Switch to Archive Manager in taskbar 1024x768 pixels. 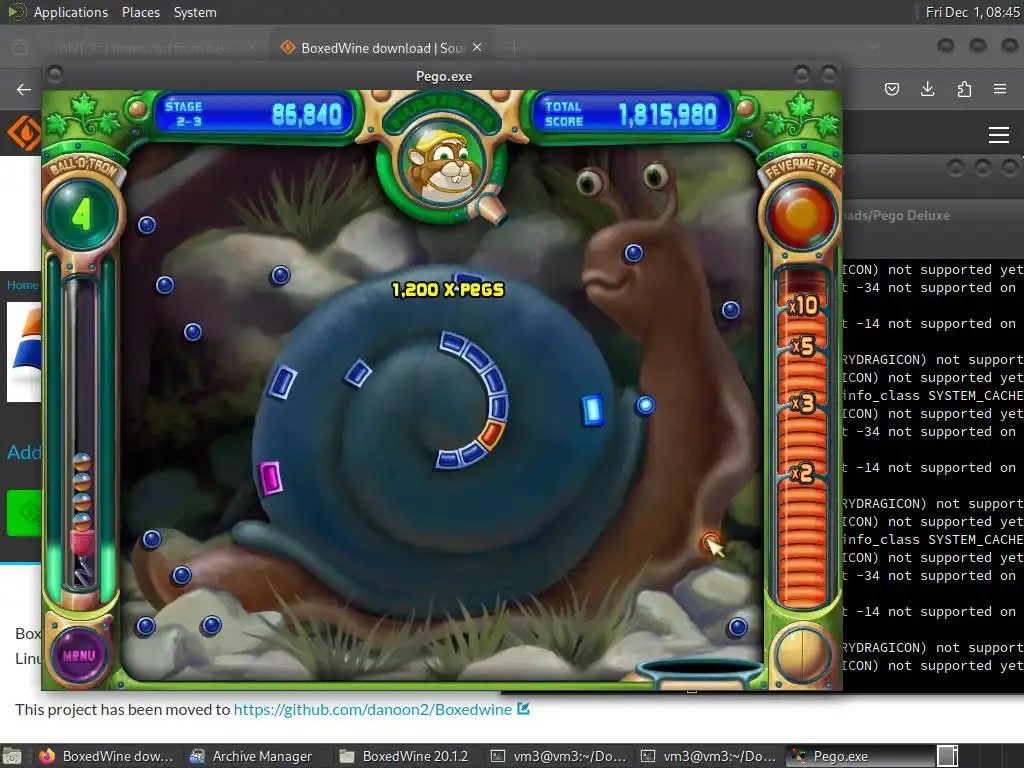[x=251, y=756]
